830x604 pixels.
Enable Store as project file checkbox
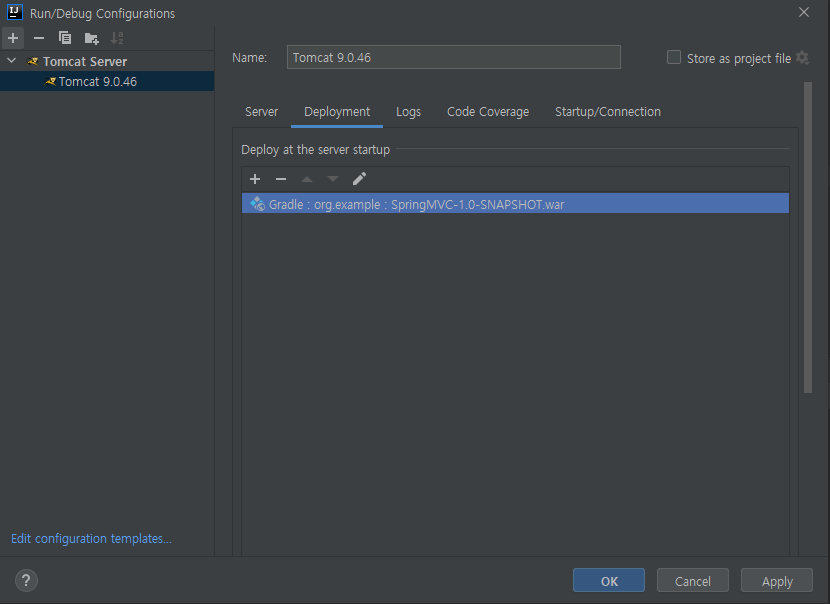(x=673, y=57)
